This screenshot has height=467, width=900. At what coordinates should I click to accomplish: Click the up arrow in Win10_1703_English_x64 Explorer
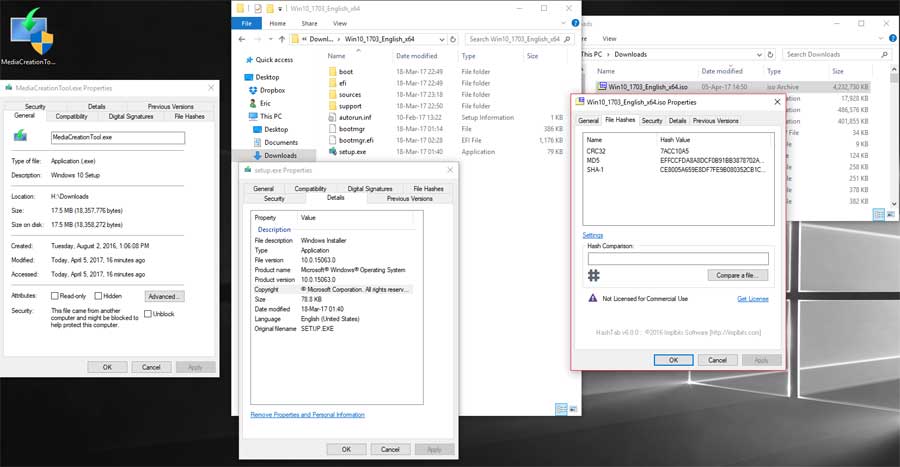coord(281,39)
